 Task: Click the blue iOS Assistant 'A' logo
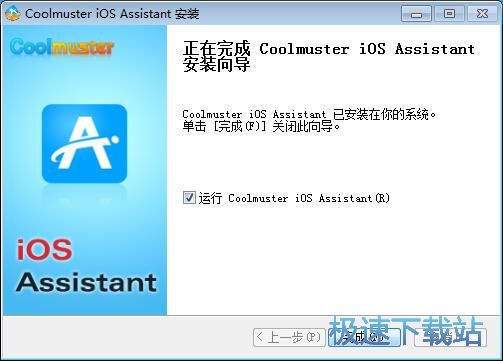(84, 144)
